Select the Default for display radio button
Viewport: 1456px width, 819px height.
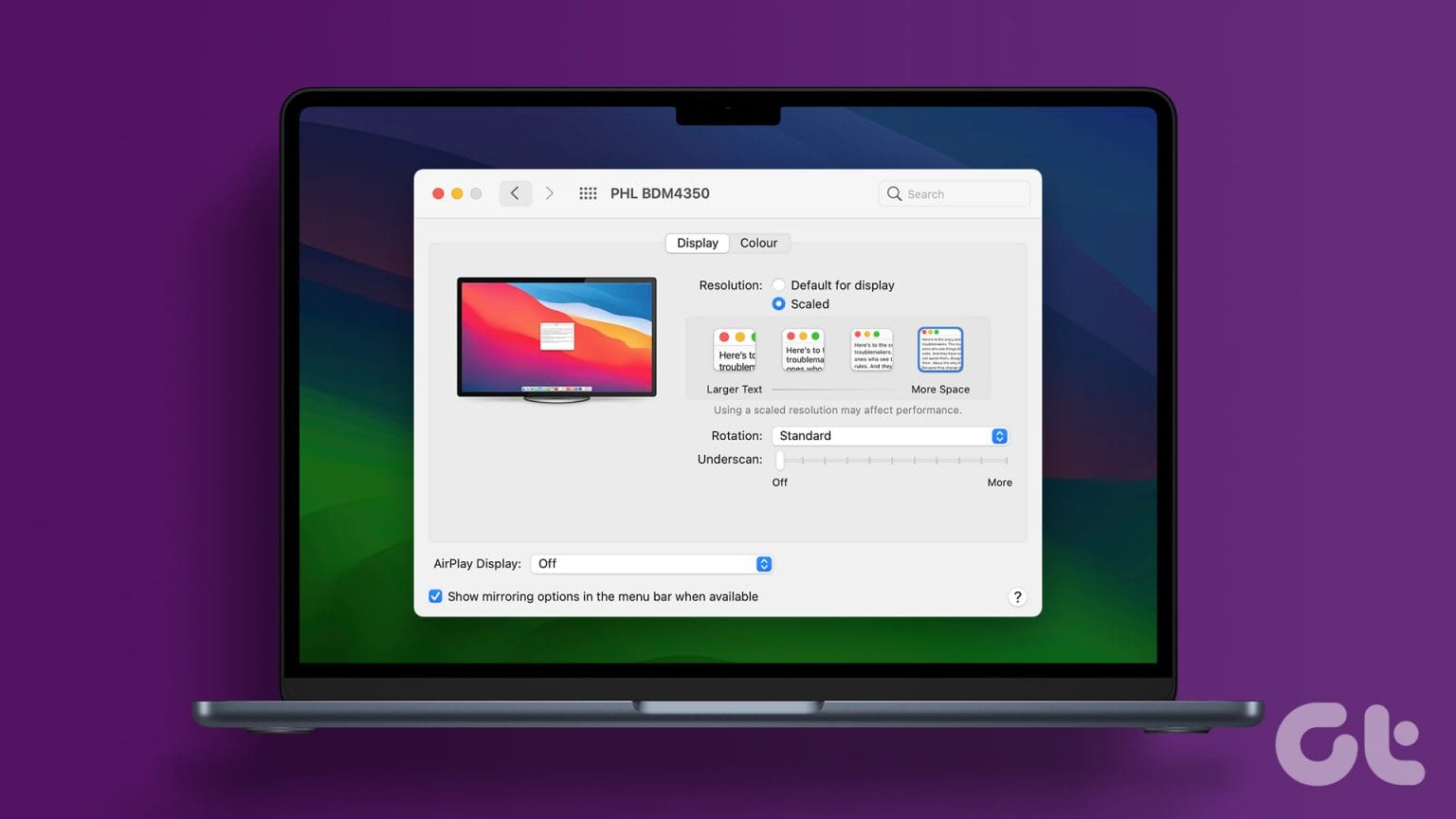click(778, 284)
